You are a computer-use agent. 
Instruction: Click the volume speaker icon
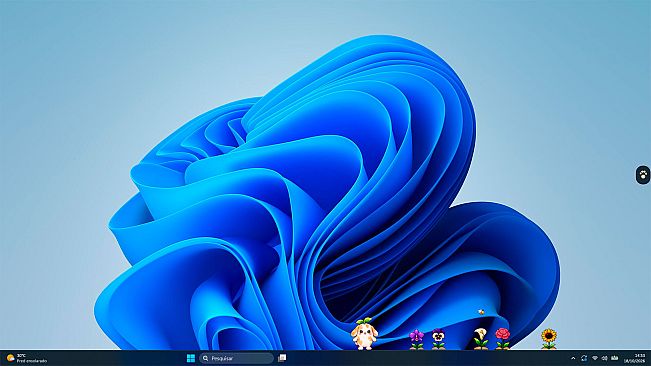[x=604, y=358]
